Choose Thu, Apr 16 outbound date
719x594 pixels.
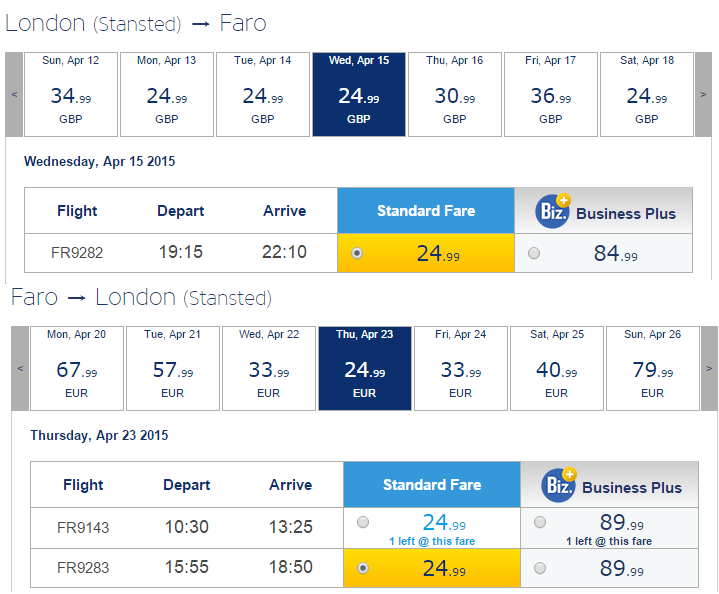pyautogui.click(x=455, y=94)
